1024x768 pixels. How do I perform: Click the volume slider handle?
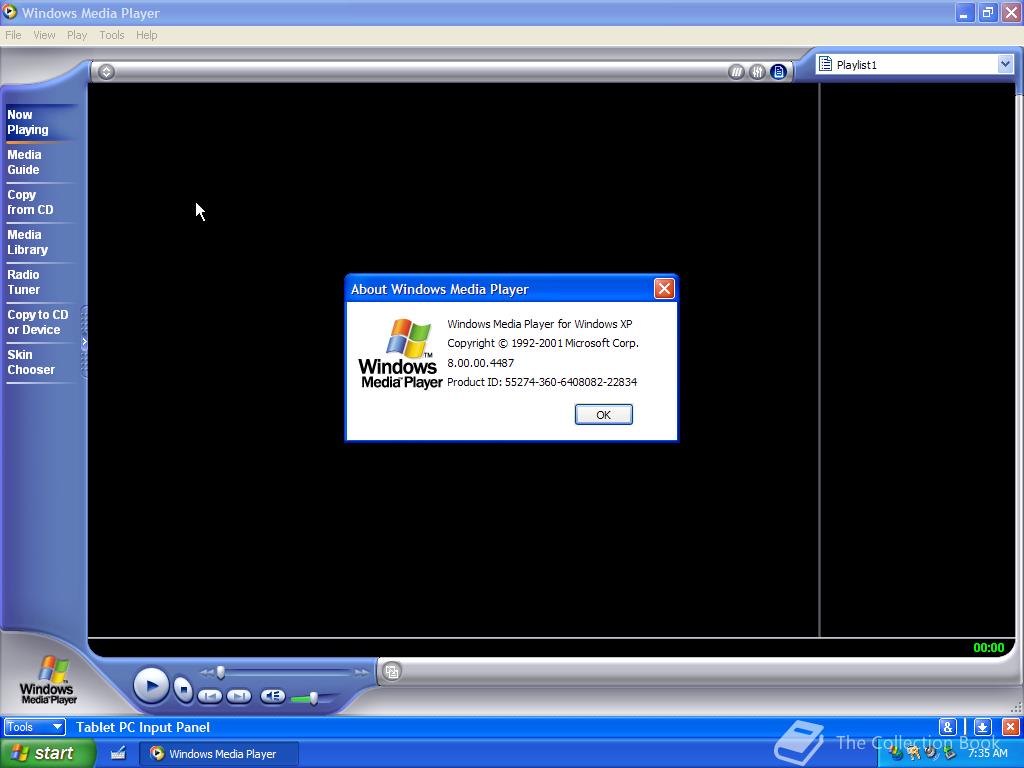pyautogui.click(x=313, y=698)
